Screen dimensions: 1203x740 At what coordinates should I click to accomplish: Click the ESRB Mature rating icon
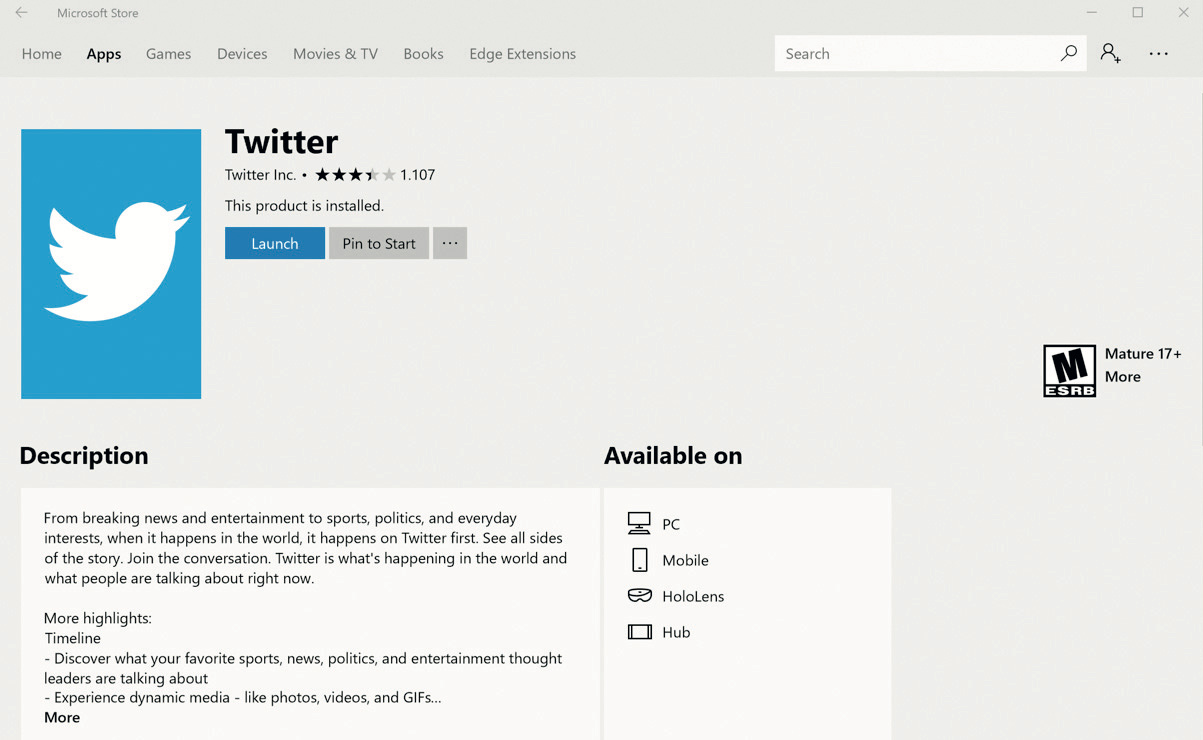pos(1069,371)
